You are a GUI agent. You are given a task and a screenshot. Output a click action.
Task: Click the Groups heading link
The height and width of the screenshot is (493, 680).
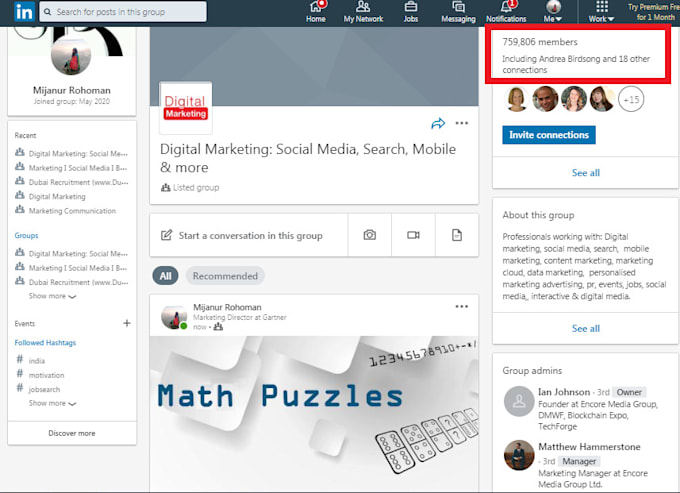click(26, 235)
